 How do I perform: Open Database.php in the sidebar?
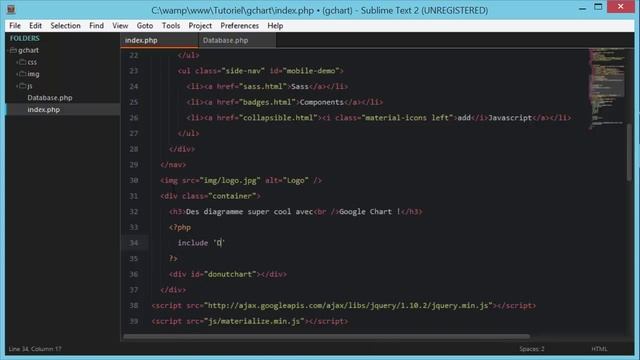50,98
